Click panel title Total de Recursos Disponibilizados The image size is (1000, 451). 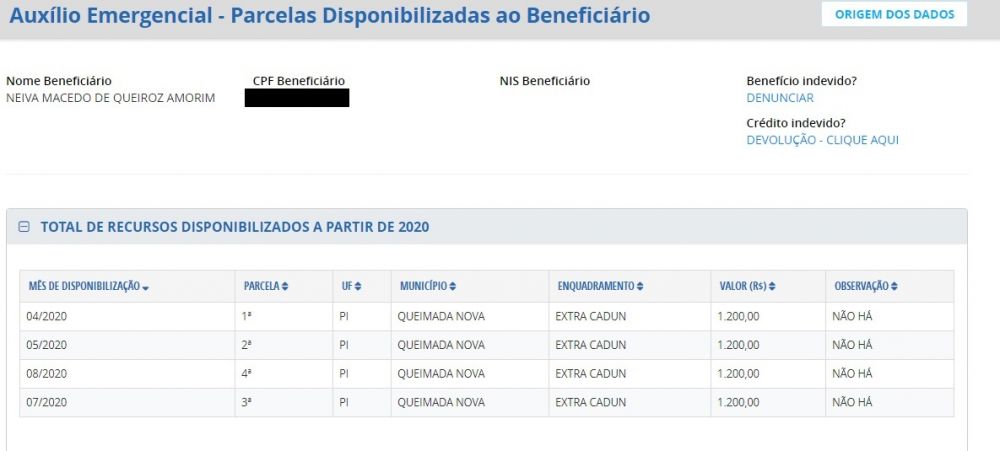coord(235,227)
